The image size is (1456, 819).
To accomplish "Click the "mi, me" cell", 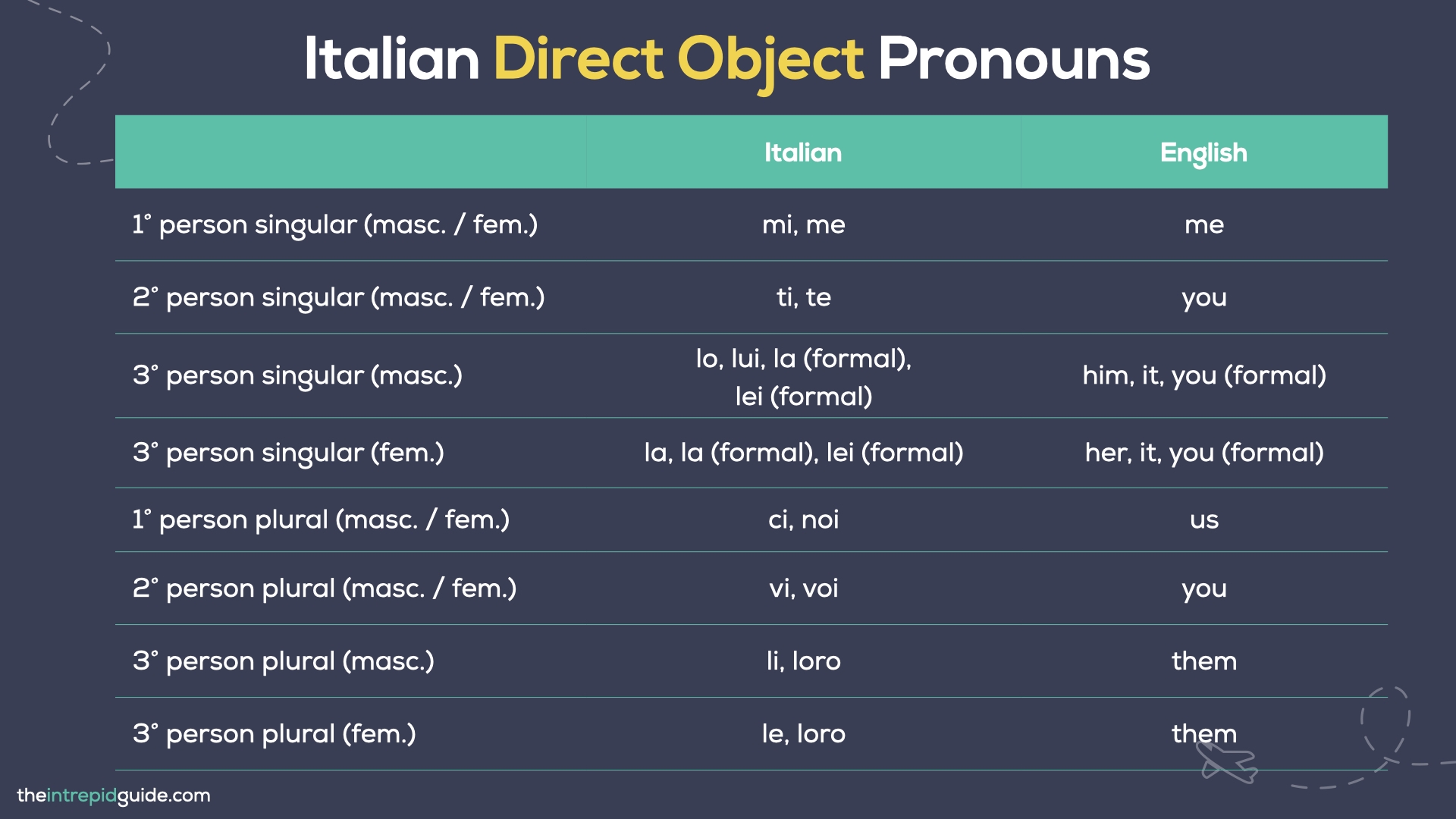I will coord(803,224).
